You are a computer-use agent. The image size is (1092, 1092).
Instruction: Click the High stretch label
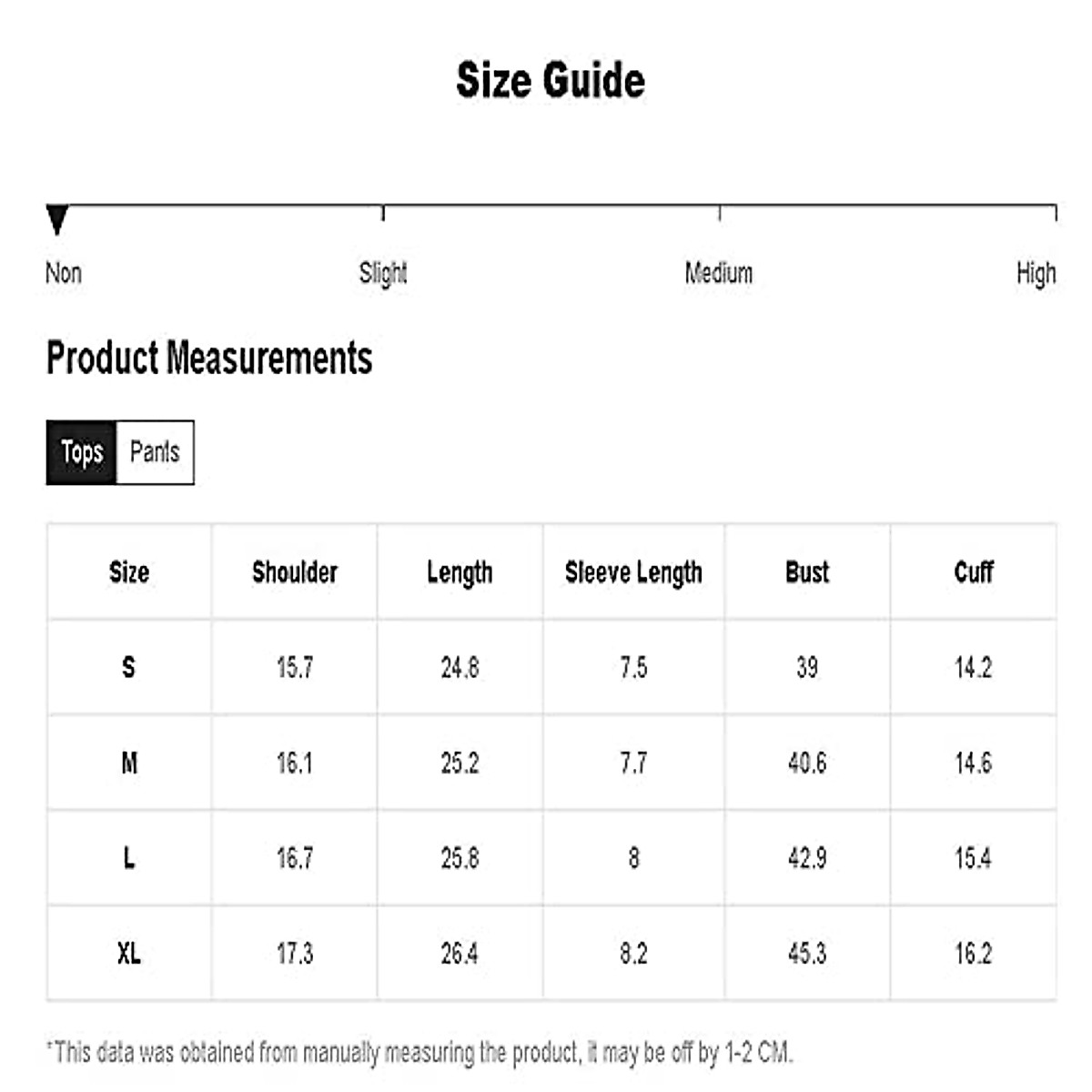(x=1036, y=273)
